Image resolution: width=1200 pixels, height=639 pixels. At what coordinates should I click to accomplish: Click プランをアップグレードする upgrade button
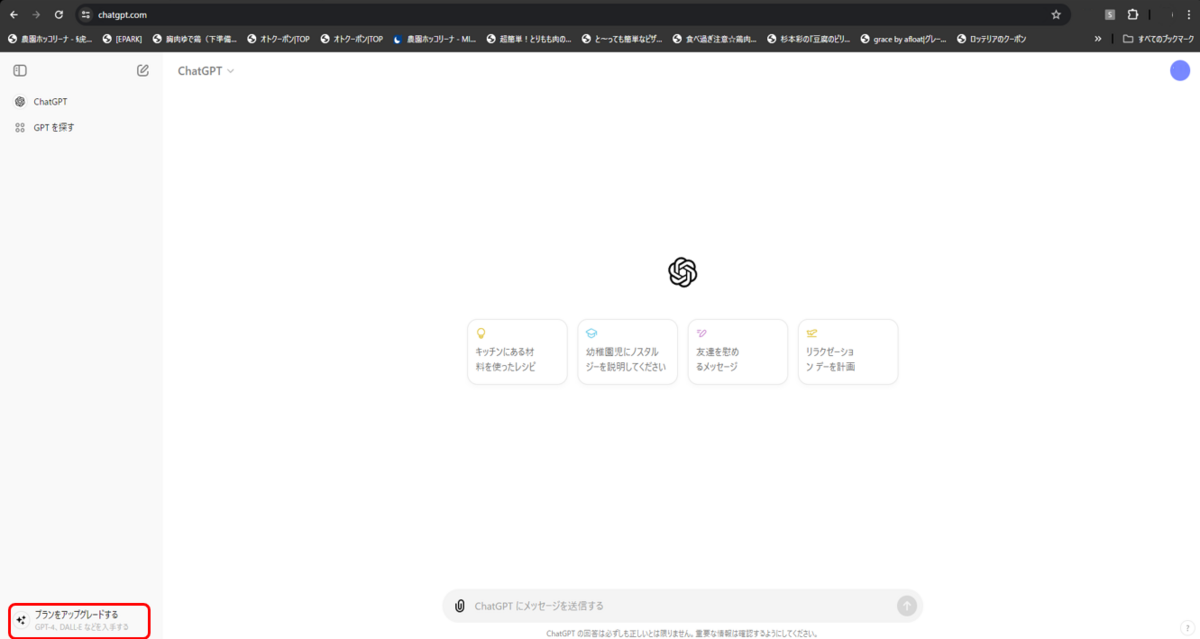click(x=80, y=620)
